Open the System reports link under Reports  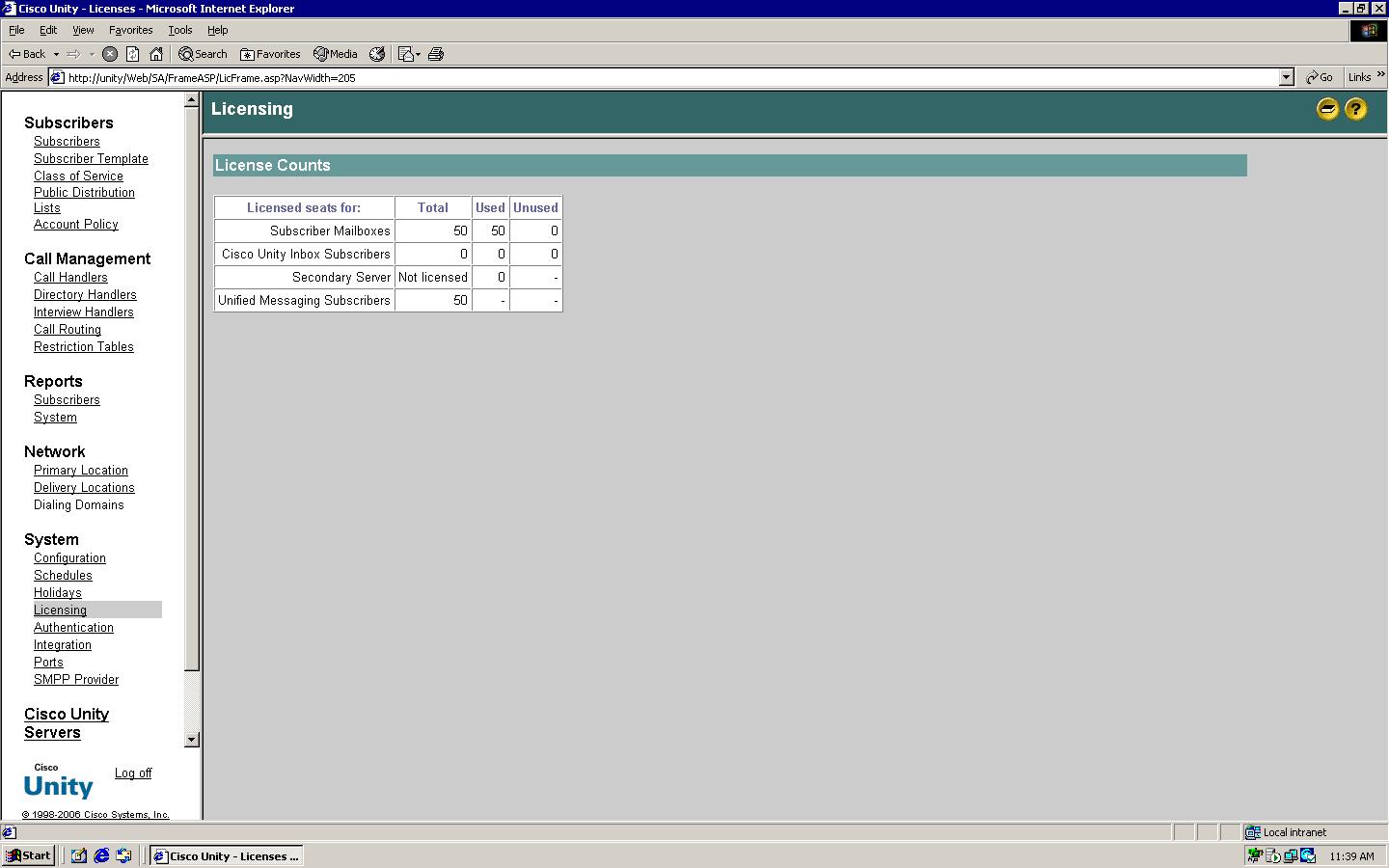click(x=55, y=417)
